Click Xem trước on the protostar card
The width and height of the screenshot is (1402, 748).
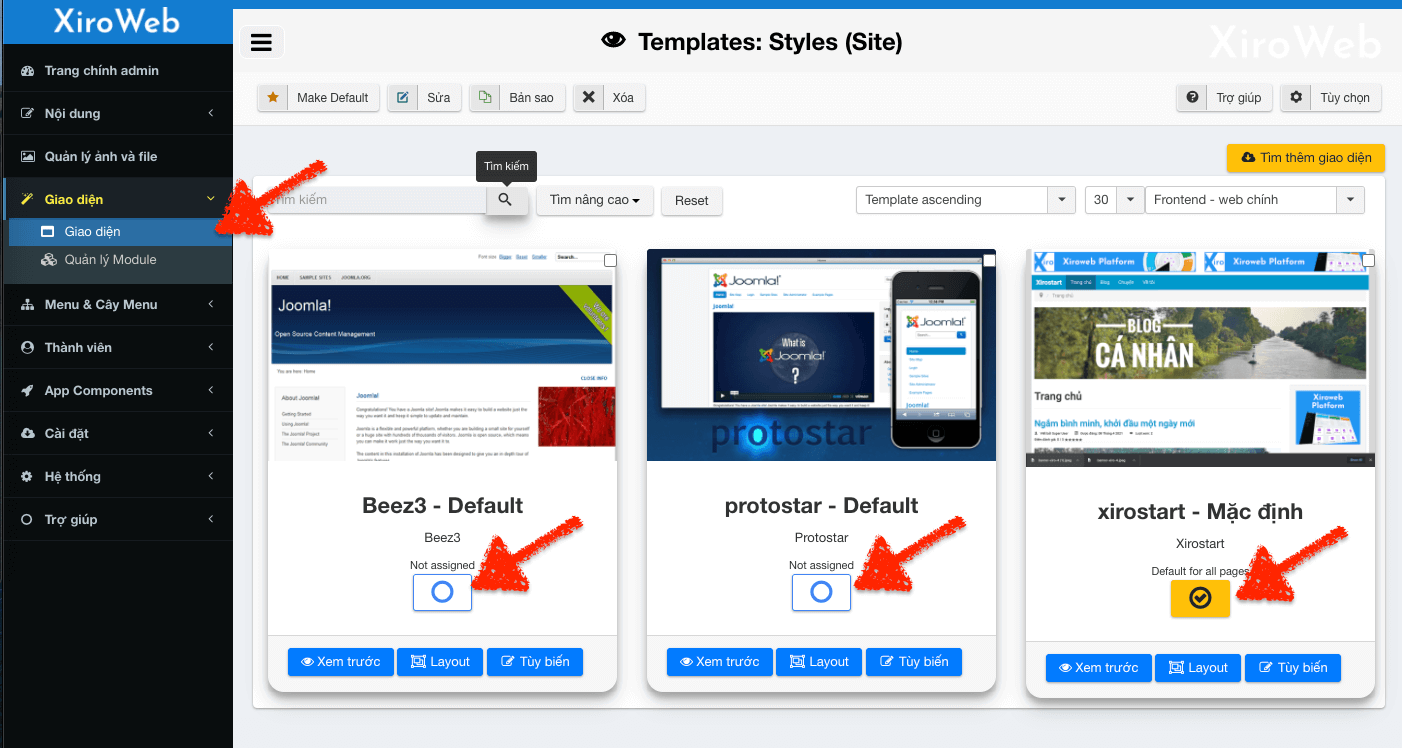coord(719,662)
